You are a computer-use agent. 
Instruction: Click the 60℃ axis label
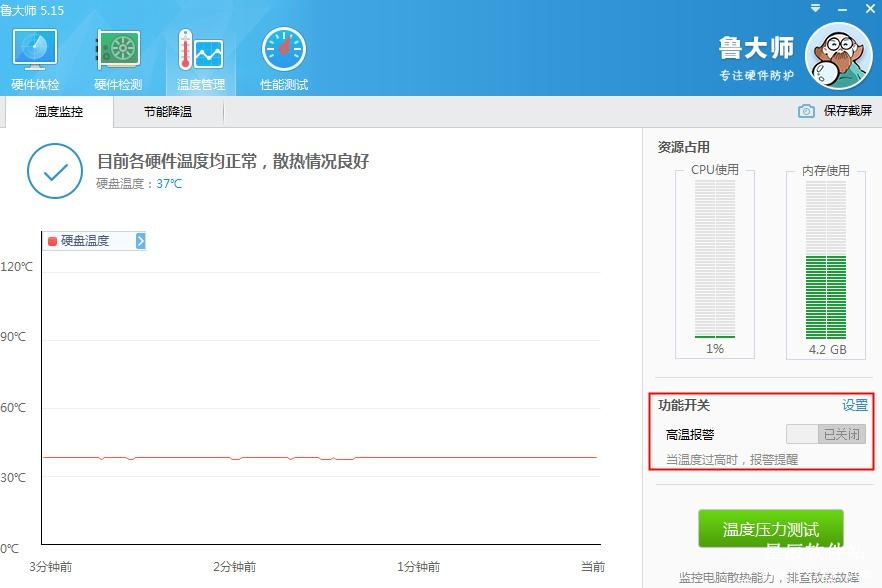14,407
